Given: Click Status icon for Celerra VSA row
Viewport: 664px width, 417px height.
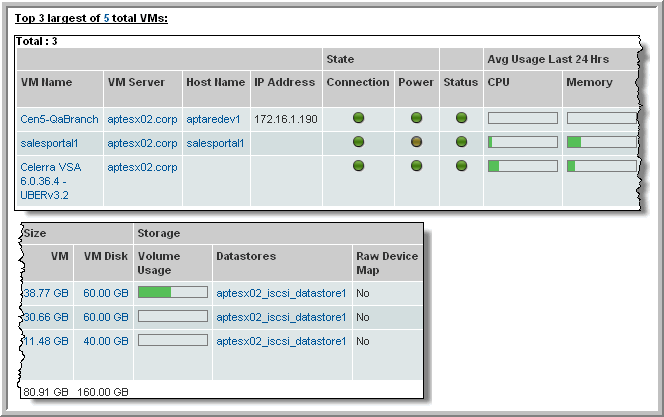Looking at the screenshot, I should coord(461,167).
